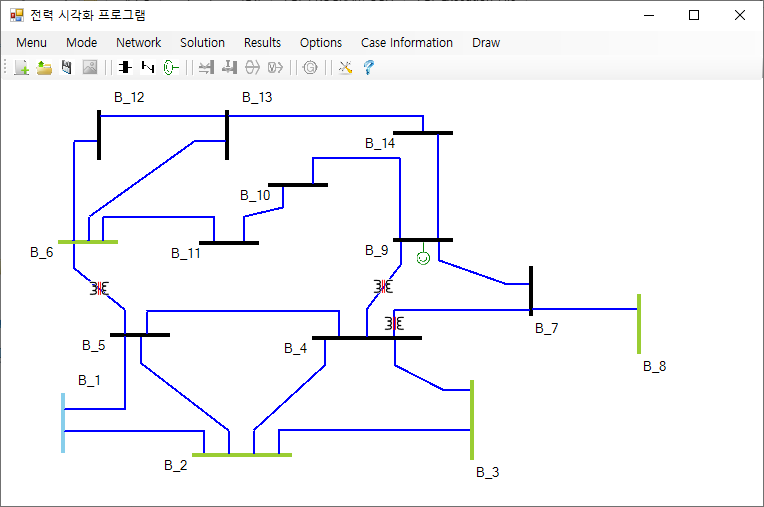Viewport: 764px width, 507px height.
Task: Select the black vertical B_12 bus bar
Action: coord(99,135)
